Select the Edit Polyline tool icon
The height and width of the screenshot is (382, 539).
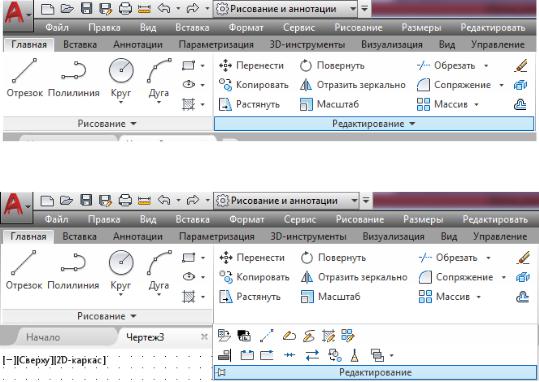coord(289,335)
